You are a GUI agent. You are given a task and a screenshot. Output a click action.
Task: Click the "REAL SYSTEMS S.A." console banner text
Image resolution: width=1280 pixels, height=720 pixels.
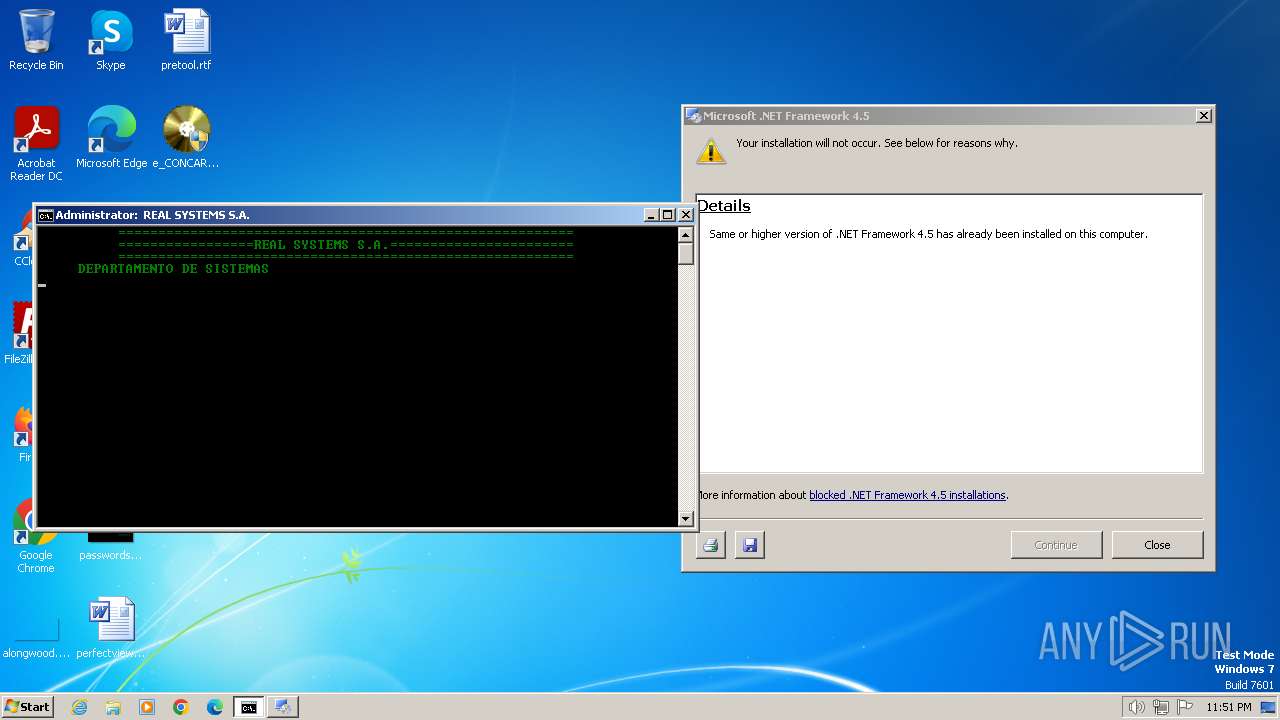click(321, 245)
